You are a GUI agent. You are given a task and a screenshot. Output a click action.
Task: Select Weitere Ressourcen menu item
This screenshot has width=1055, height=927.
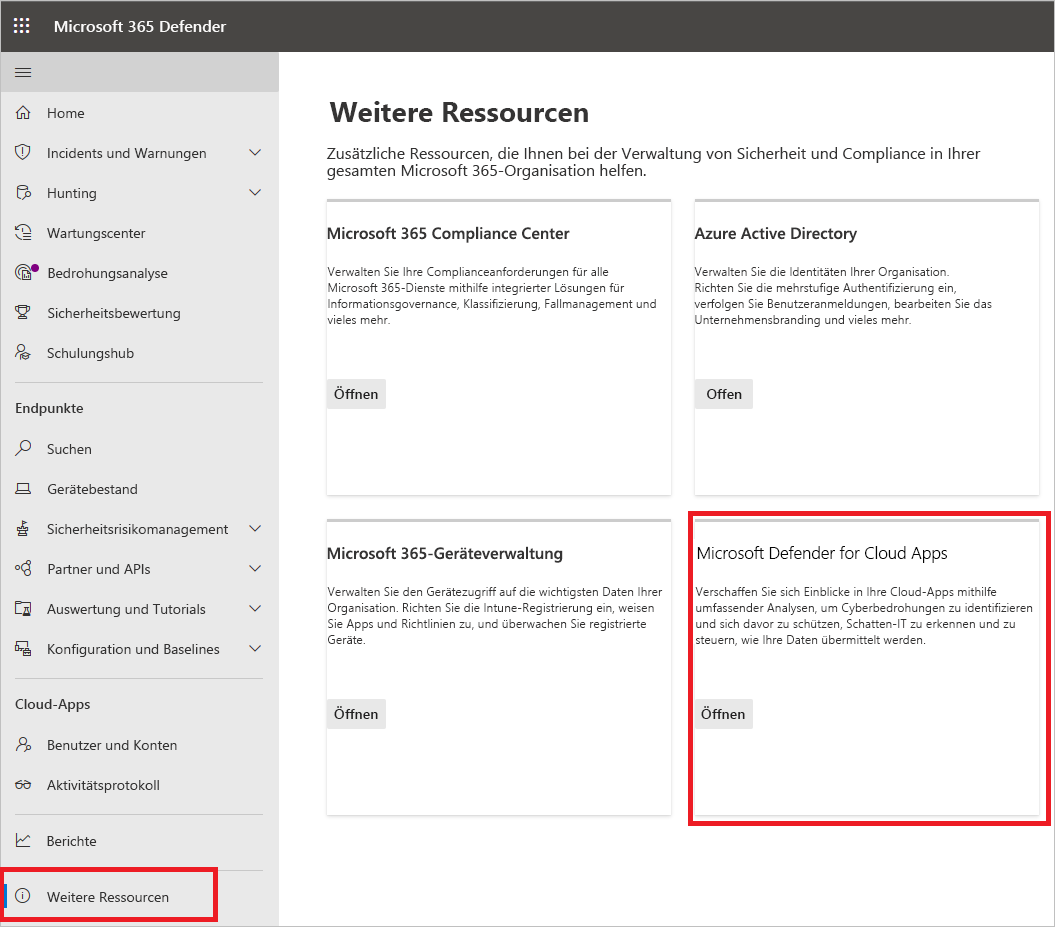coord(110,896)
